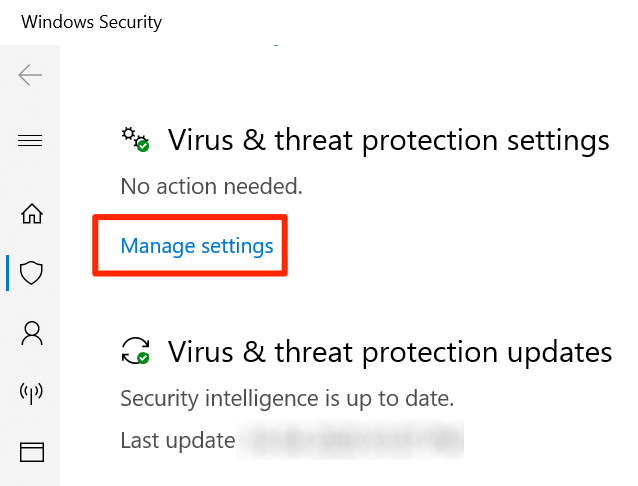Click the refresh arrows icon beside protection updates

135,351
